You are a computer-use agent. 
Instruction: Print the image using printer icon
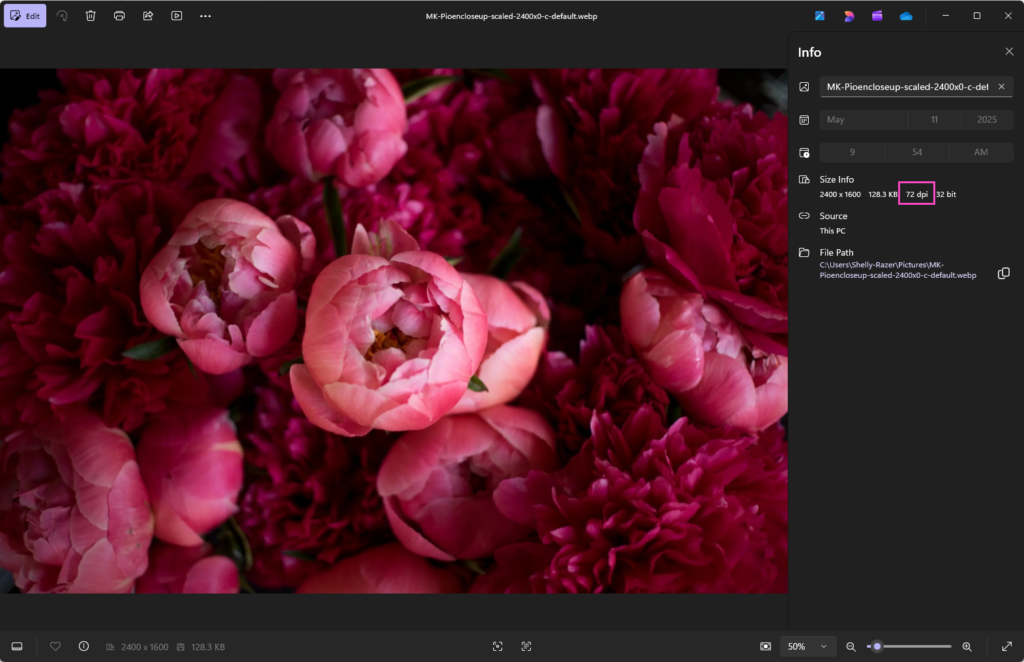click(120, 16)
